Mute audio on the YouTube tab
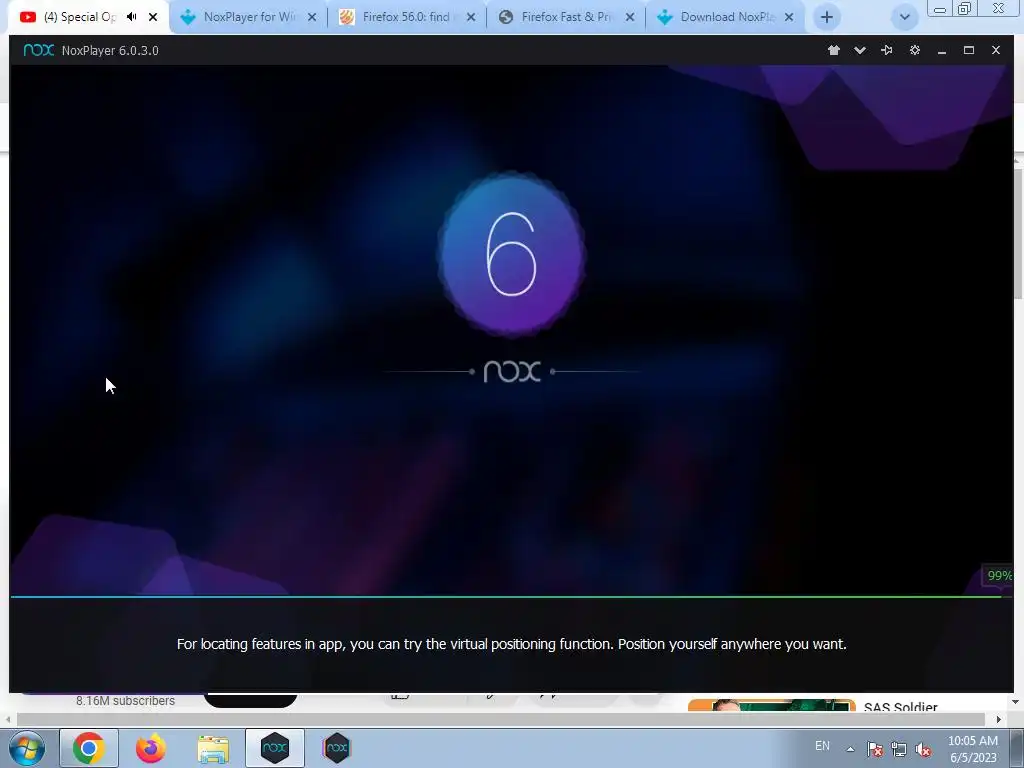This screenshot has height=768, width=1024. [x=132, y=17]
